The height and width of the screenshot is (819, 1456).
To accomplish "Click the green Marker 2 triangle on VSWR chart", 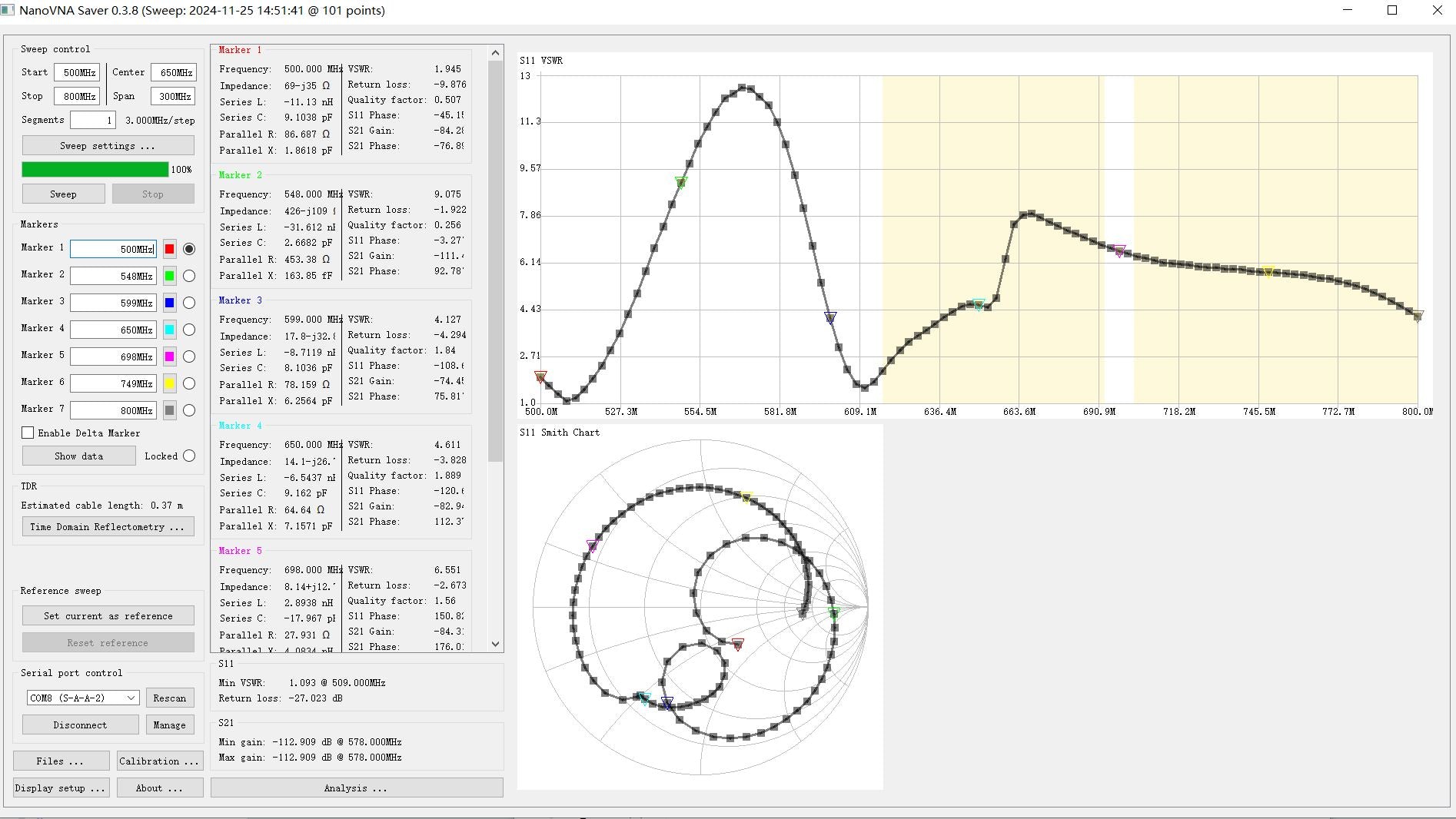I will coord(681,182).
